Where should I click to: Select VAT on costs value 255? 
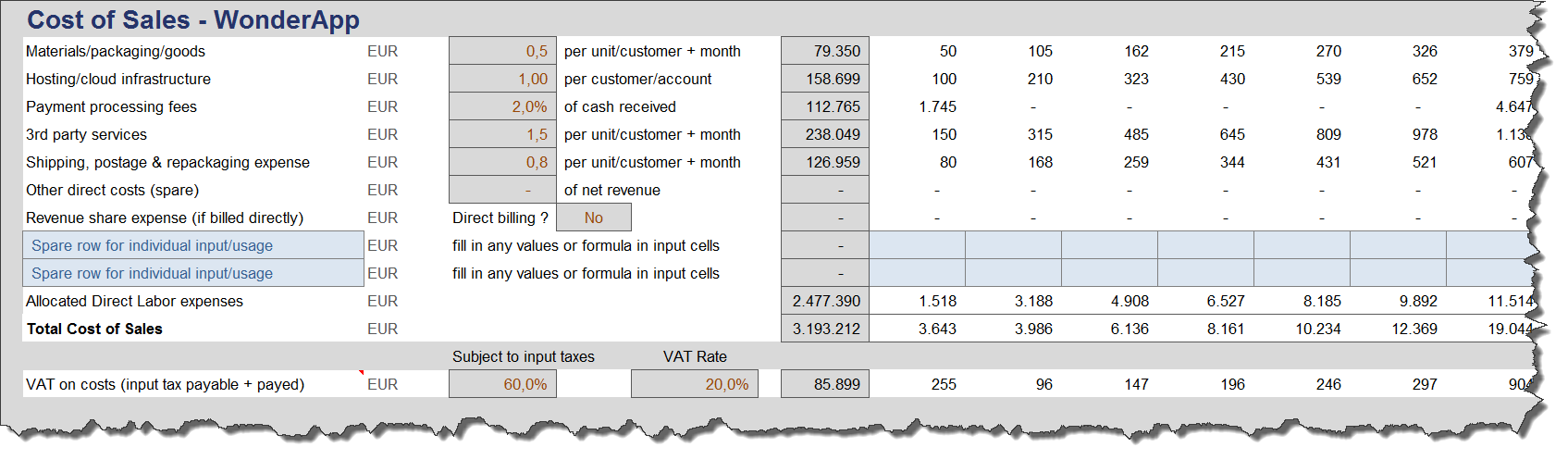945,385
